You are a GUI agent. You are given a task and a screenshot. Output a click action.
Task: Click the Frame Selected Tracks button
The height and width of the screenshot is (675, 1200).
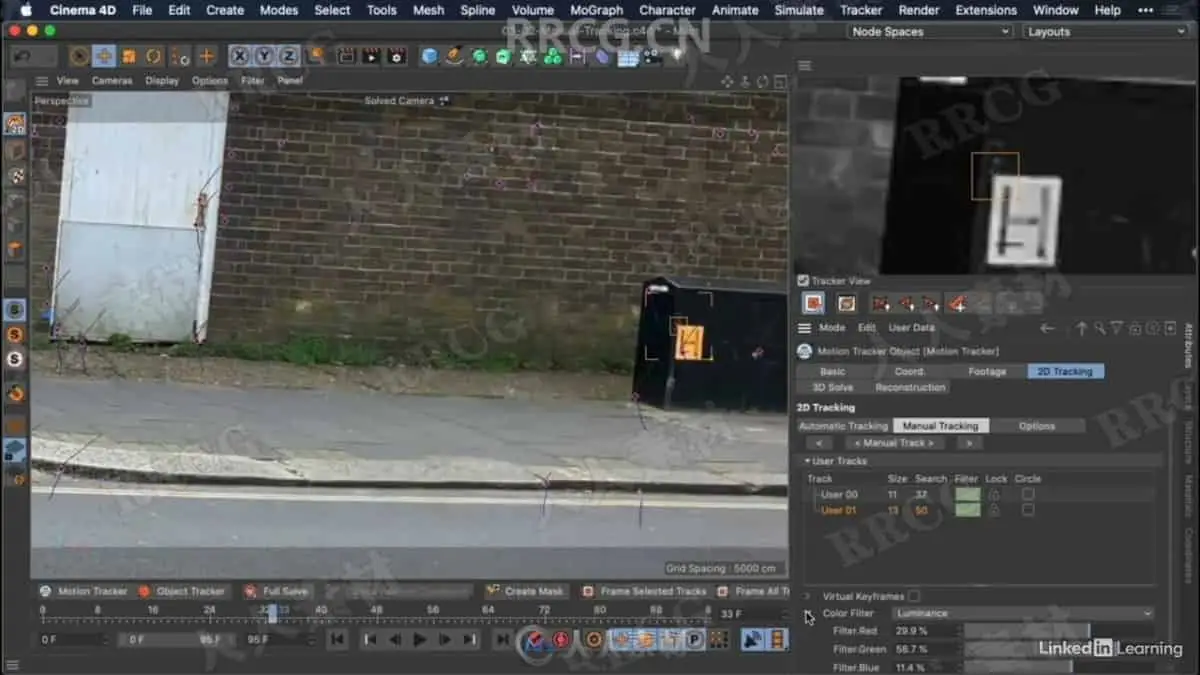coord(644,591)
